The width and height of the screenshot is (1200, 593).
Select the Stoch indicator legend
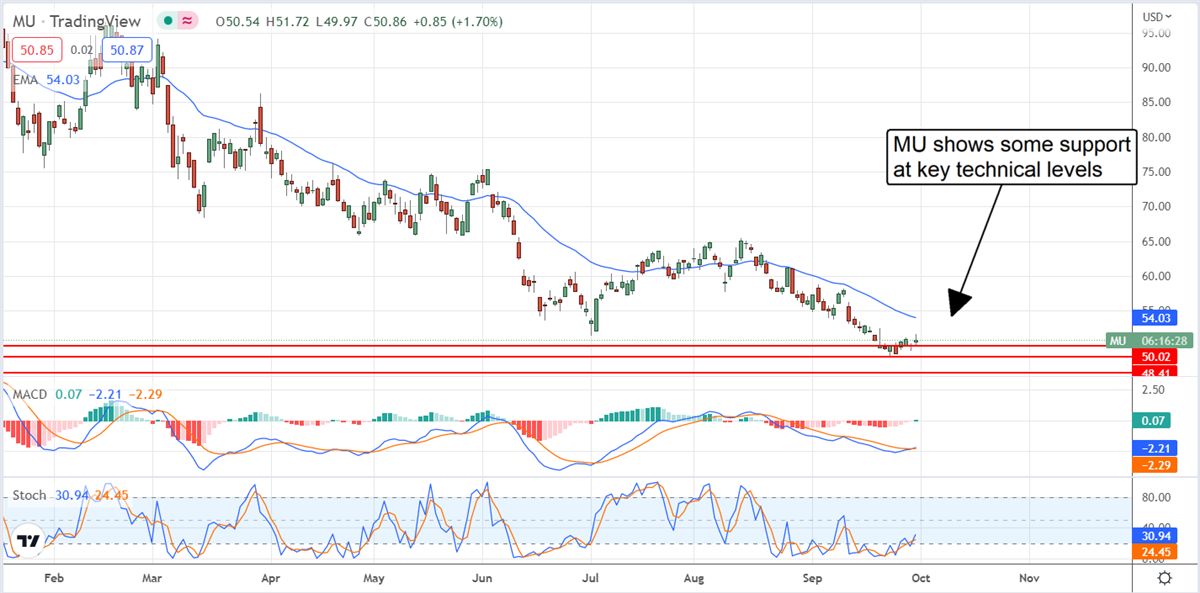pyautogui.click(x=28, y=495)
